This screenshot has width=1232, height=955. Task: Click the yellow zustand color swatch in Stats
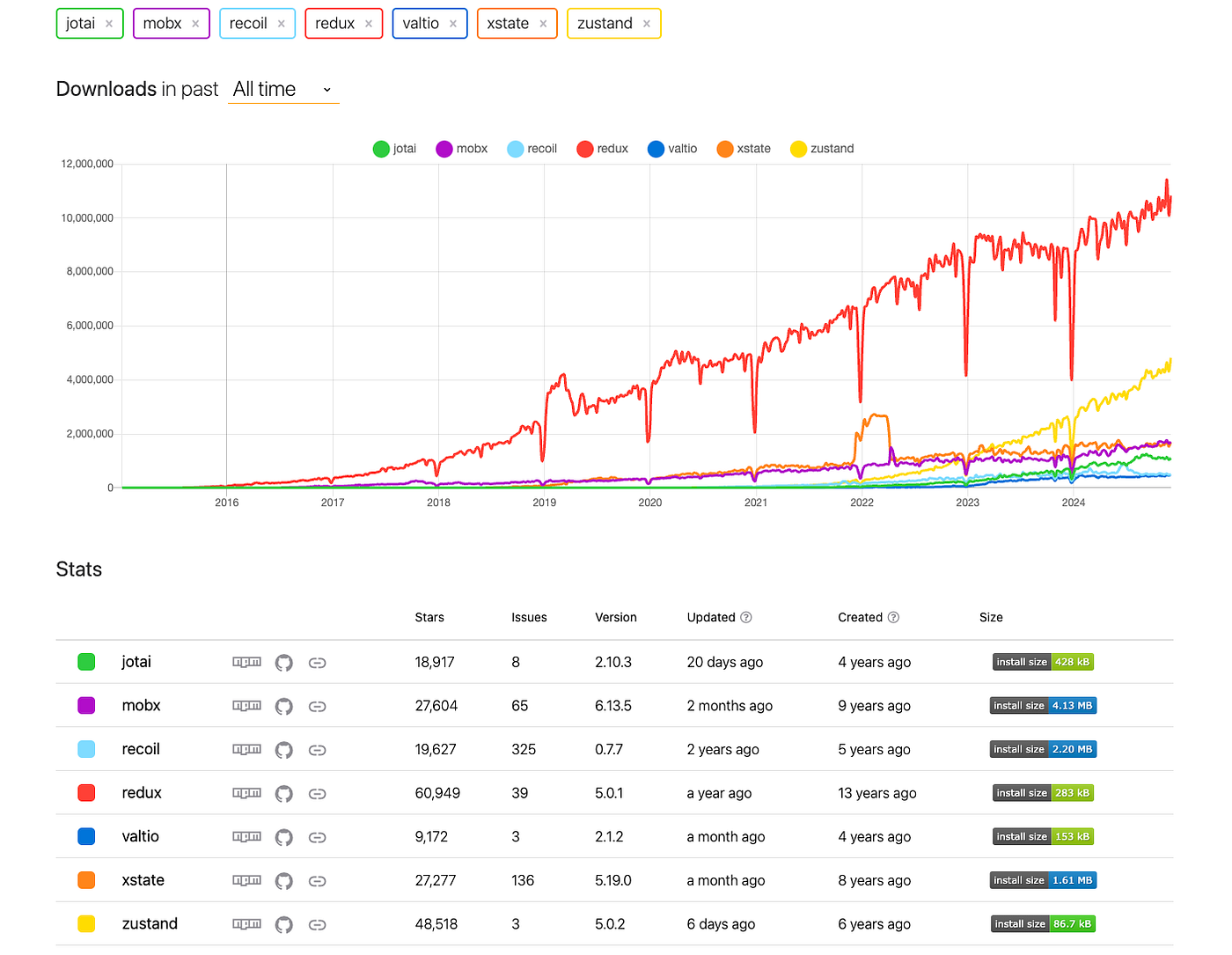[x=86, y=924]
